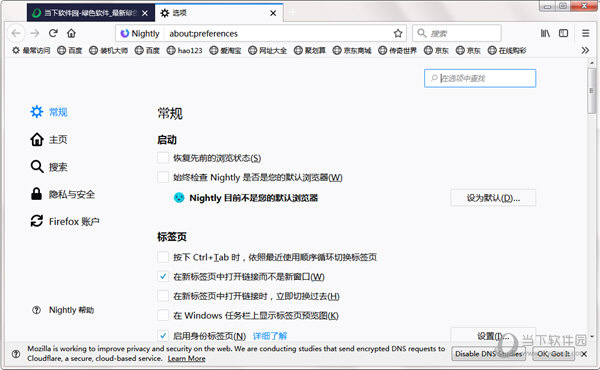Click the notification bar info icon
Viewport: 600px width, 370px height.
[x=16, y=354]
